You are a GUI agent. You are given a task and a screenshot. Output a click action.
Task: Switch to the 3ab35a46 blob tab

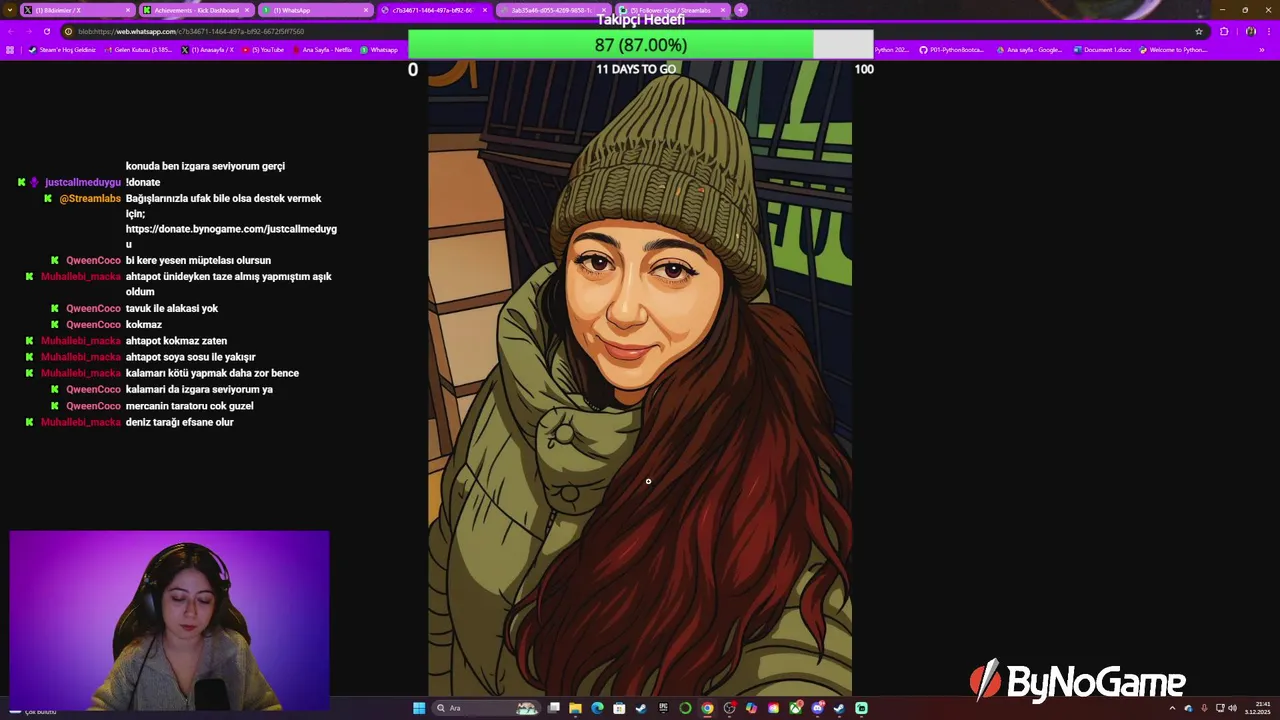(552, 10)
